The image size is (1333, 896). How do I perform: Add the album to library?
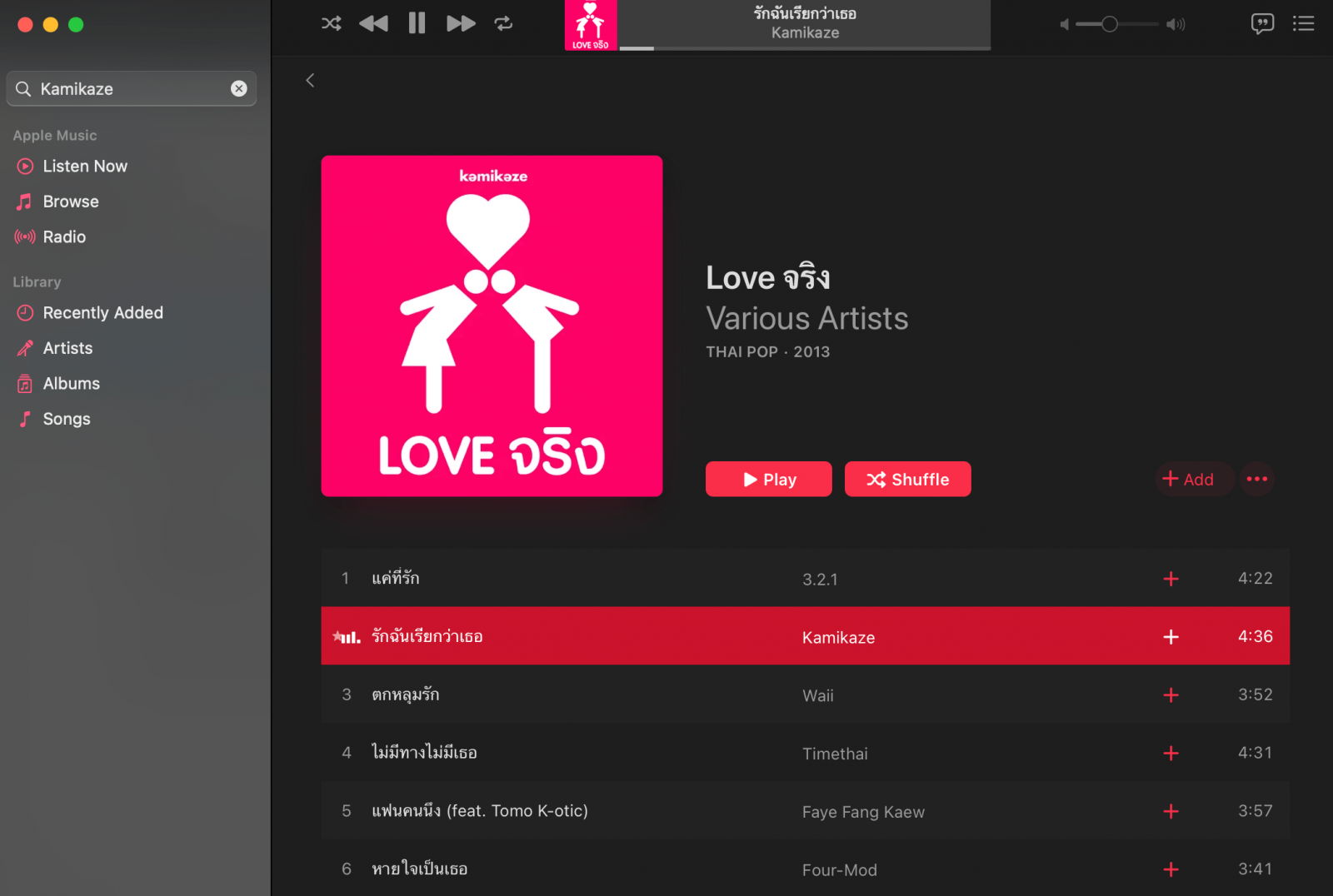(x=1189, y=479)
